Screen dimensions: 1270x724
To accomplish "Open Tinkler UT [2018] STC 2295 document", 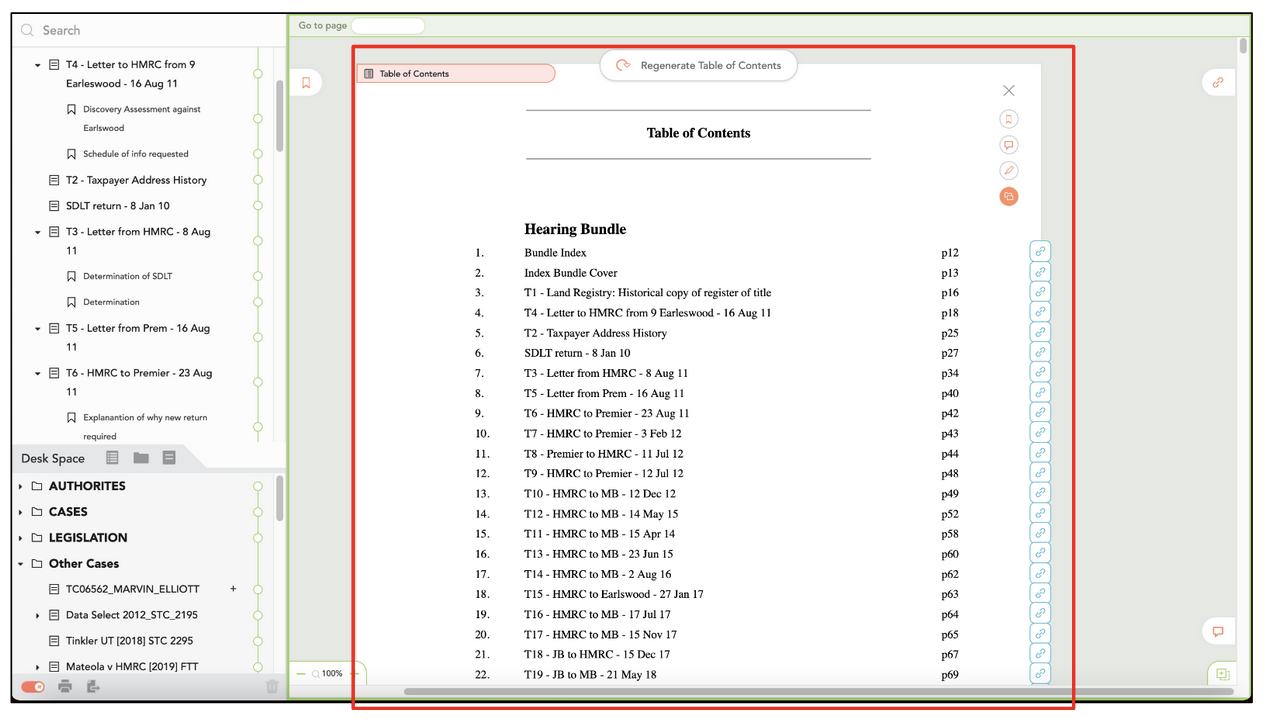I will [129, 641].
